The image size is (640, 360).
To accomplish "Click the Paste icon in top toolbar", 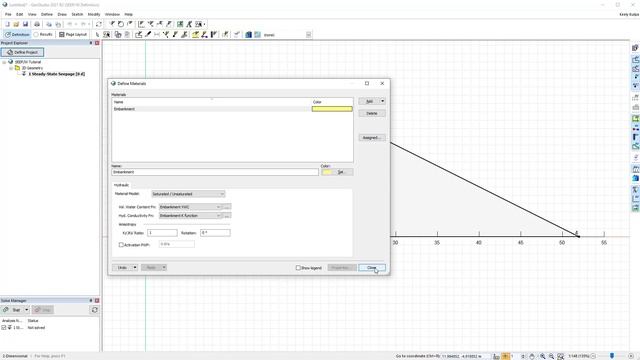I will (x=58, y=24).
